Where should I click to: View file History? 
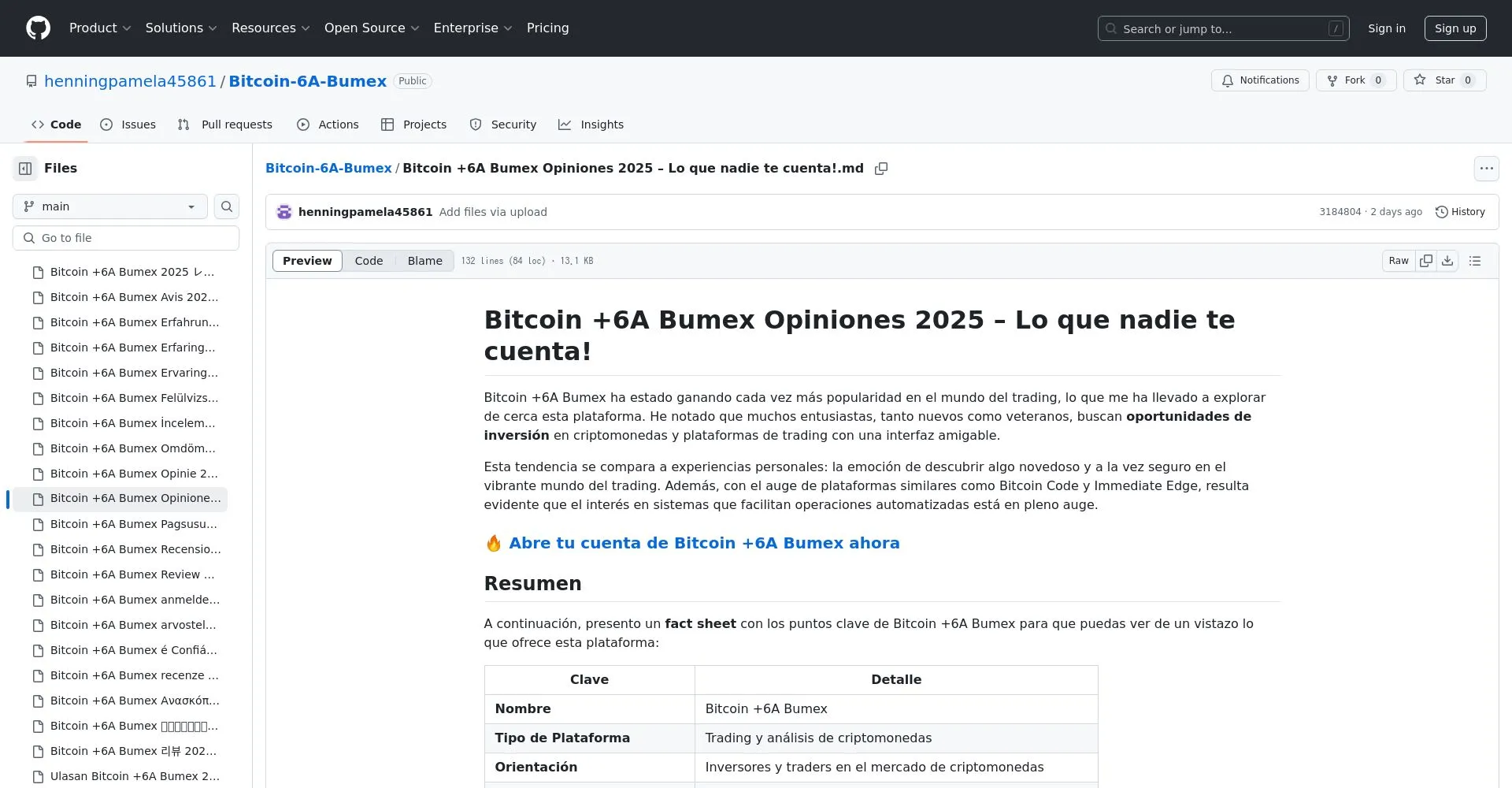tap(1460, 212)
